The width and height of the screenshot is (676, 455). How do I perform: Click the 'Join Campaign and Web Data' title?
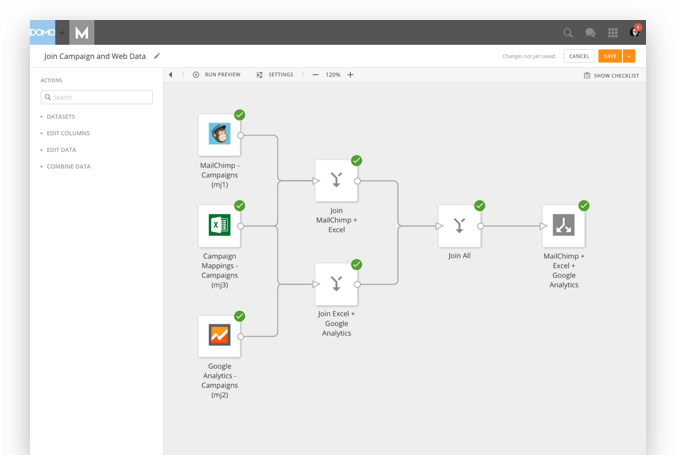(95, 56)
